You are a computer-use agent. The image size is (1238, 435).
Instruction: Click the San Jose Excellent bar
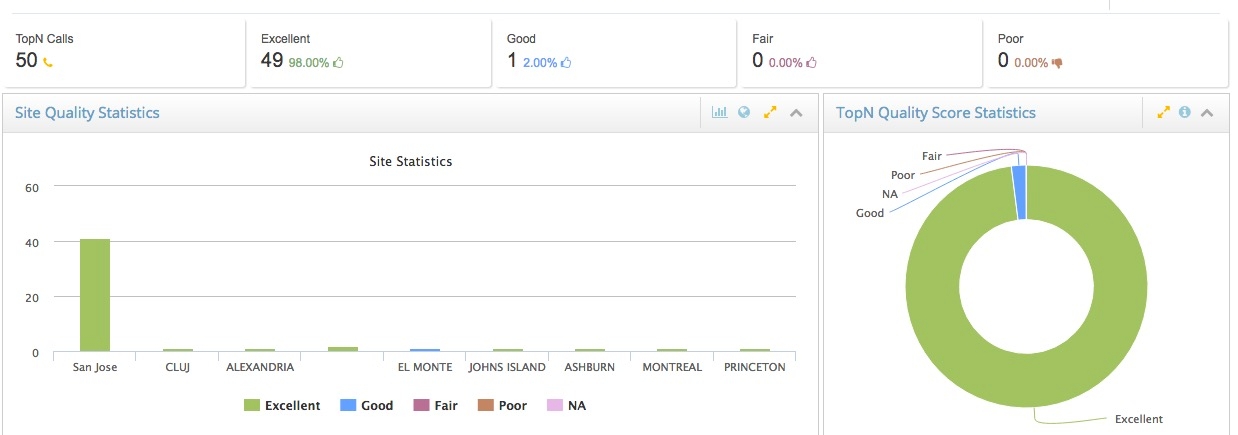tap(95, 296)
